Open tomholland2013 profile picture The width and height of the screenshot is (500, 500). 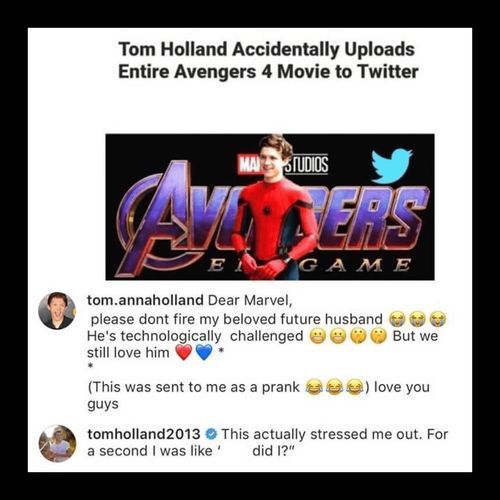(x=57, y=444)
